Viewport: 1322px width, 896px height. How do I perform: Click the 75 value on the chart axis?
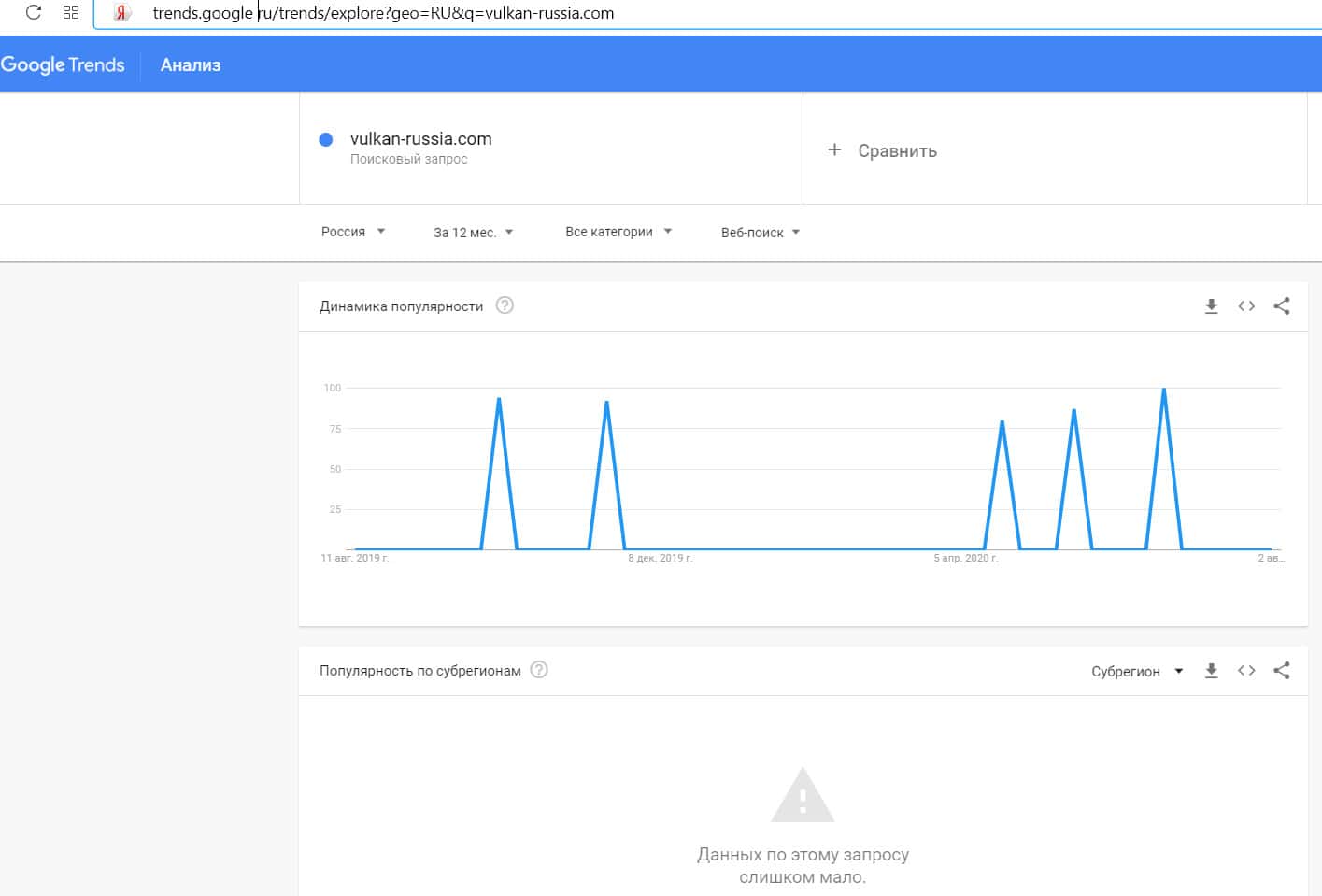click(x=335, y=429)
